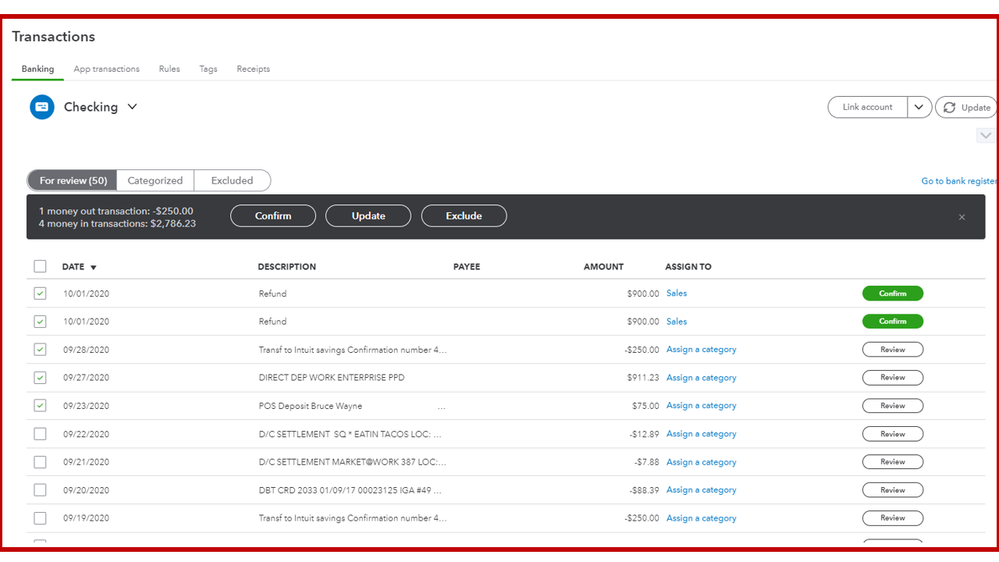This screenshot has height=562, width=999.
Task: Check the 09/20/2020 DBT CRD row
Action: pyautogui.click(x=40, y=490)
